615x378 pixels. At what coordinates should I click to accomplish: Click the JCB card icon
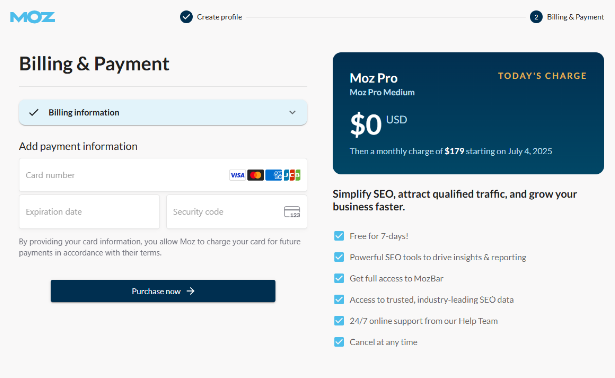pyautogui.click(x=292, y=175)
